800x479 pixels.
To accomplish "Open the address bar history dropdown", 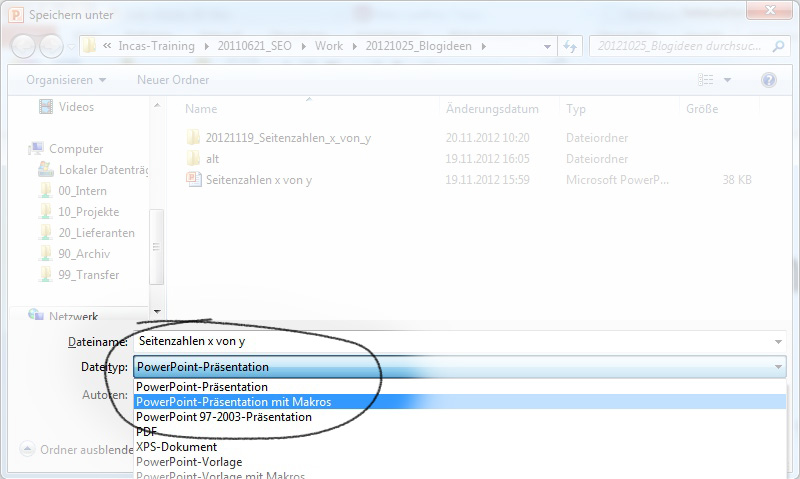I will 547,46.
